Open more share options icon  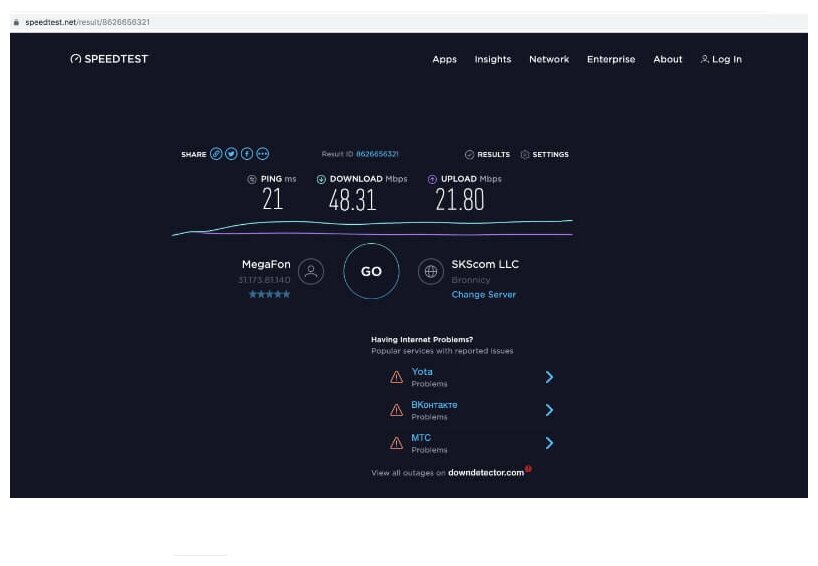262,154
